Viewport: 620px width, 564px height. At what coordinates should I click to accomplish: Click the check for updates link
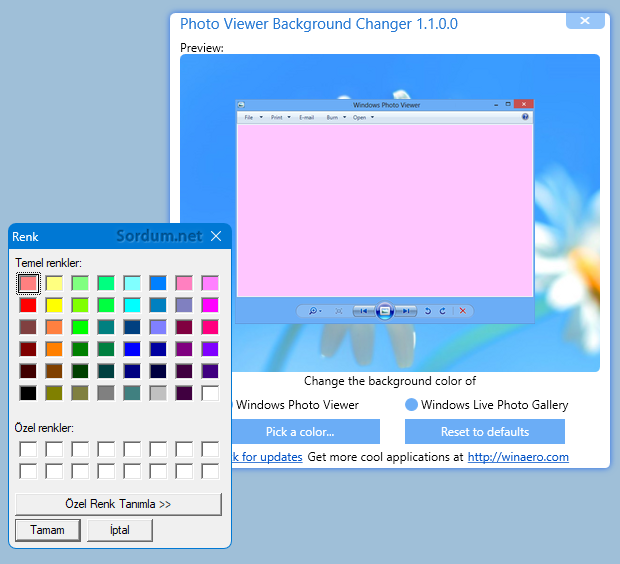[x=267, y=457]
